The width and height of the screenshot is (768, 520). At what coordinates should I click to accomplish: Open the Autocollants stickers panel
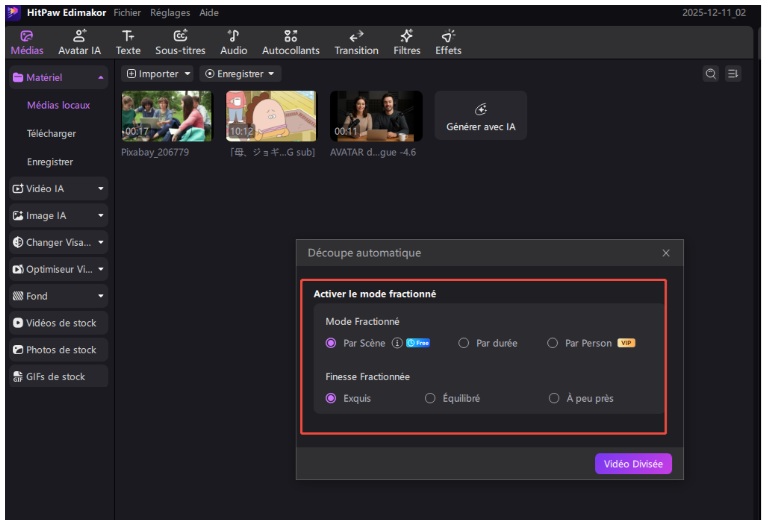(290, 42)
